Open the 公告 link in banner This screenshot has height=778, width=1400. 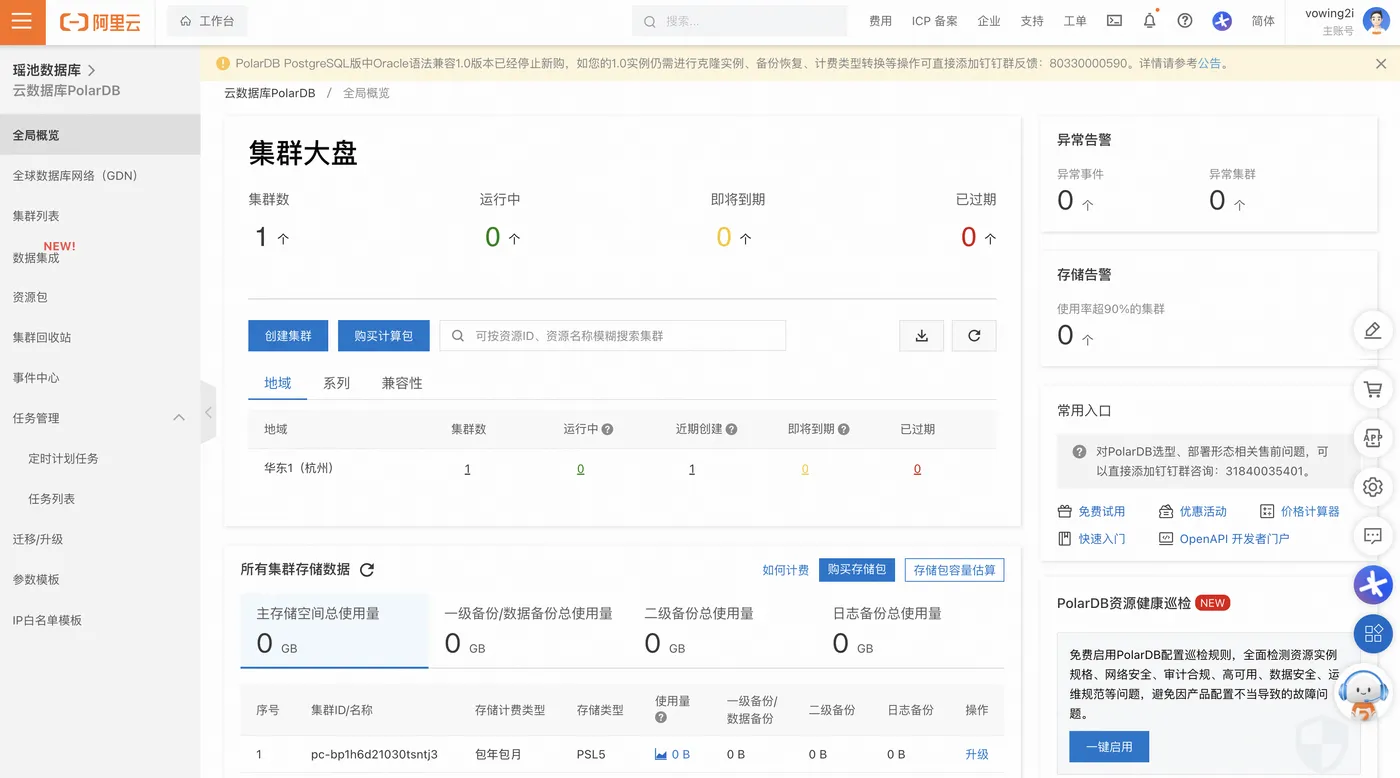point(1209,63)
